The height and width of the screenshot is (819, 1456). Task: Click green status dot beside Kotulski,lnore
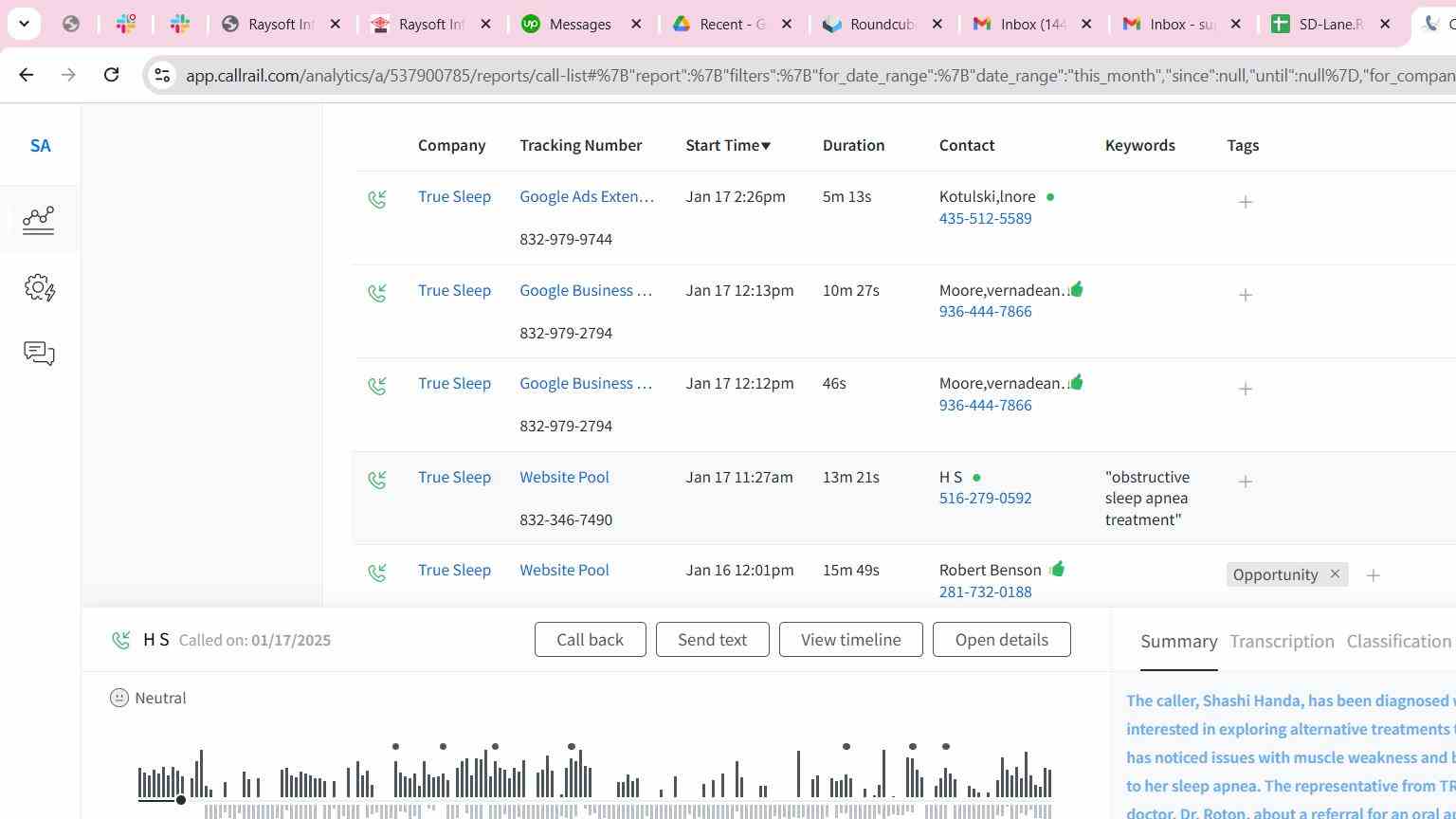[1049, 197]
